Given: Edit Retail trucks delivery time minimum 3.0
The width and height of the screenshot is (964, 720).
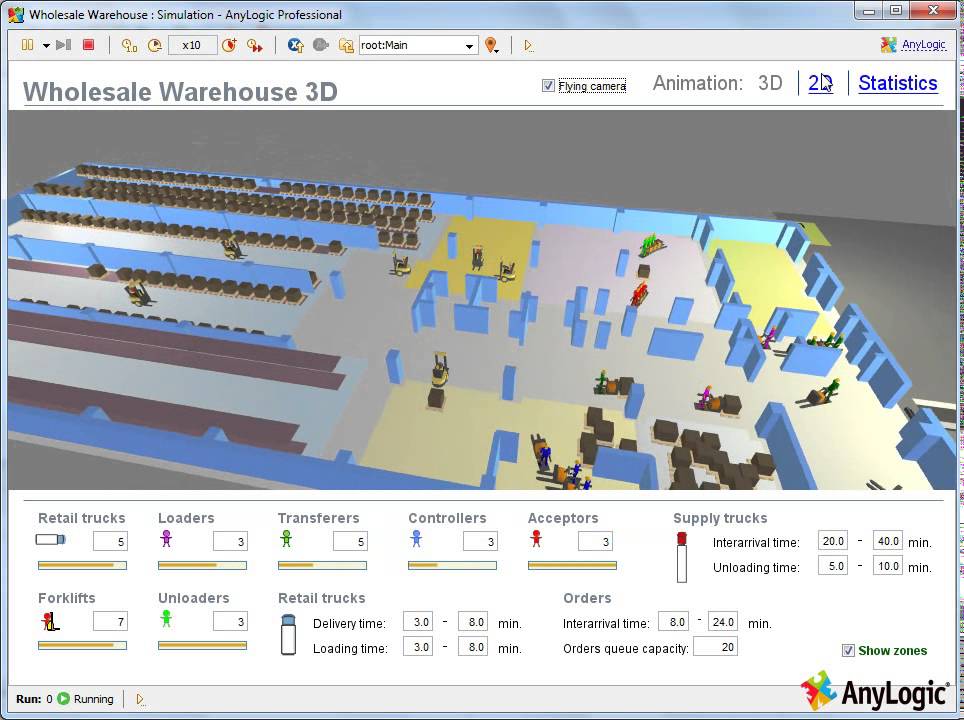Looking at the screenshot, I should point(418,622).
